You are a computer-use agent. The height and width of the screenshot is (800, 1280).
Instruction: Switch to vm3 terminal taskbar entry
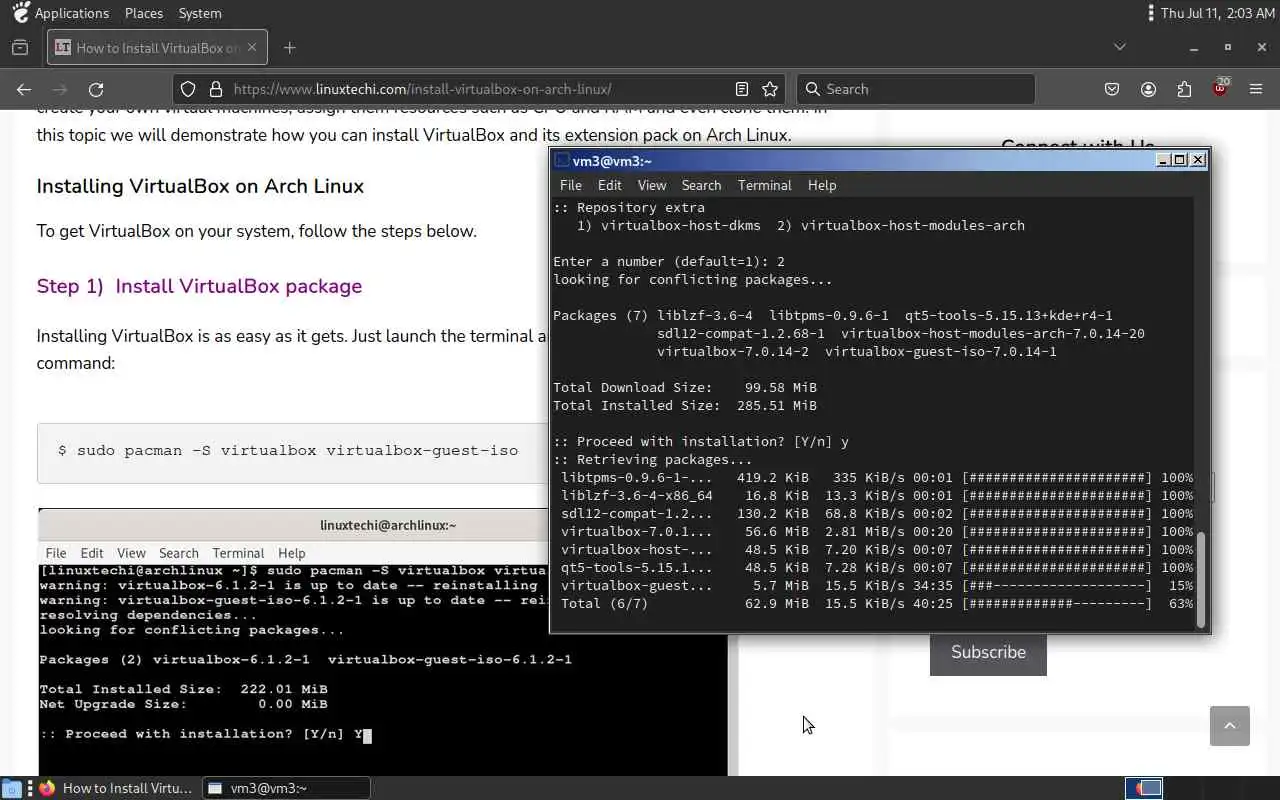(x=287, y=788)
